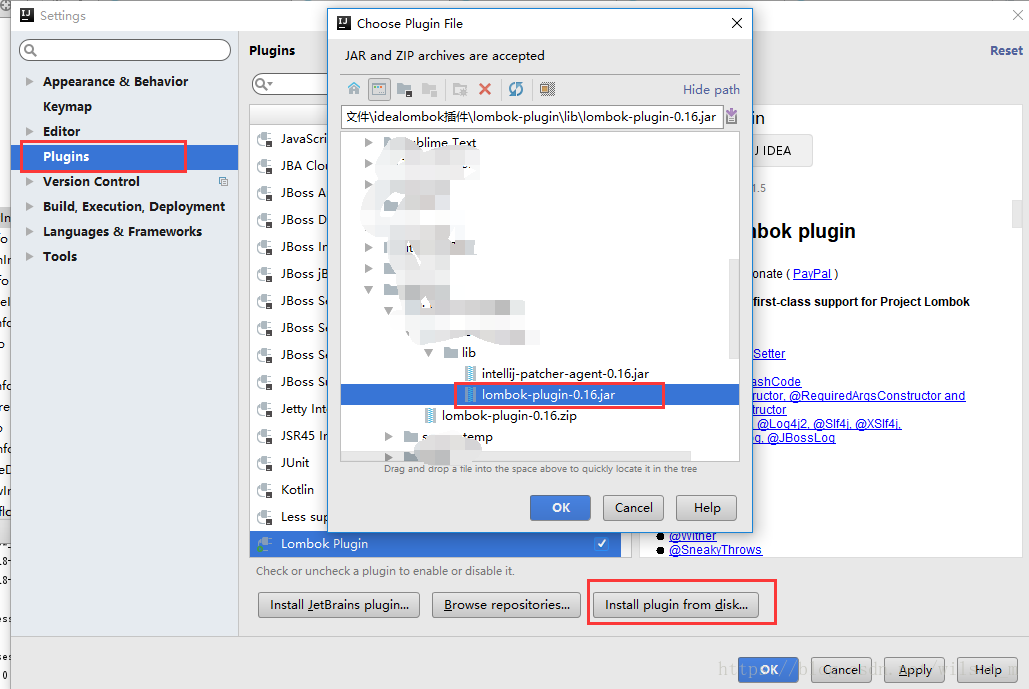Click the lombok-plugin-0.16.jar file icon
The width and height of the screenshot is (1029, 689).
(x=470, y=394)
